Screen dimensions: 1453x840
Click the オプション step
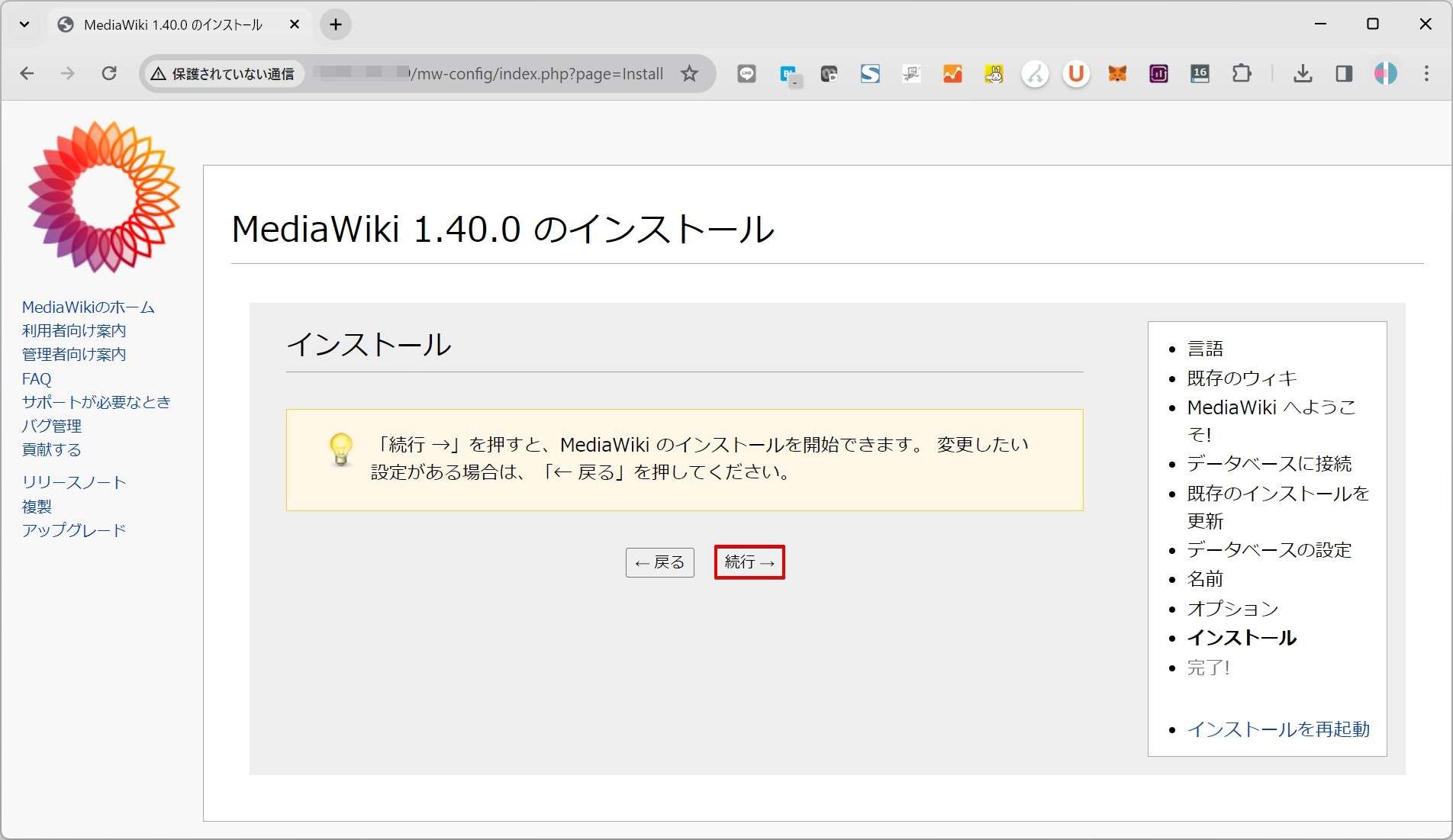point(1232,609)
